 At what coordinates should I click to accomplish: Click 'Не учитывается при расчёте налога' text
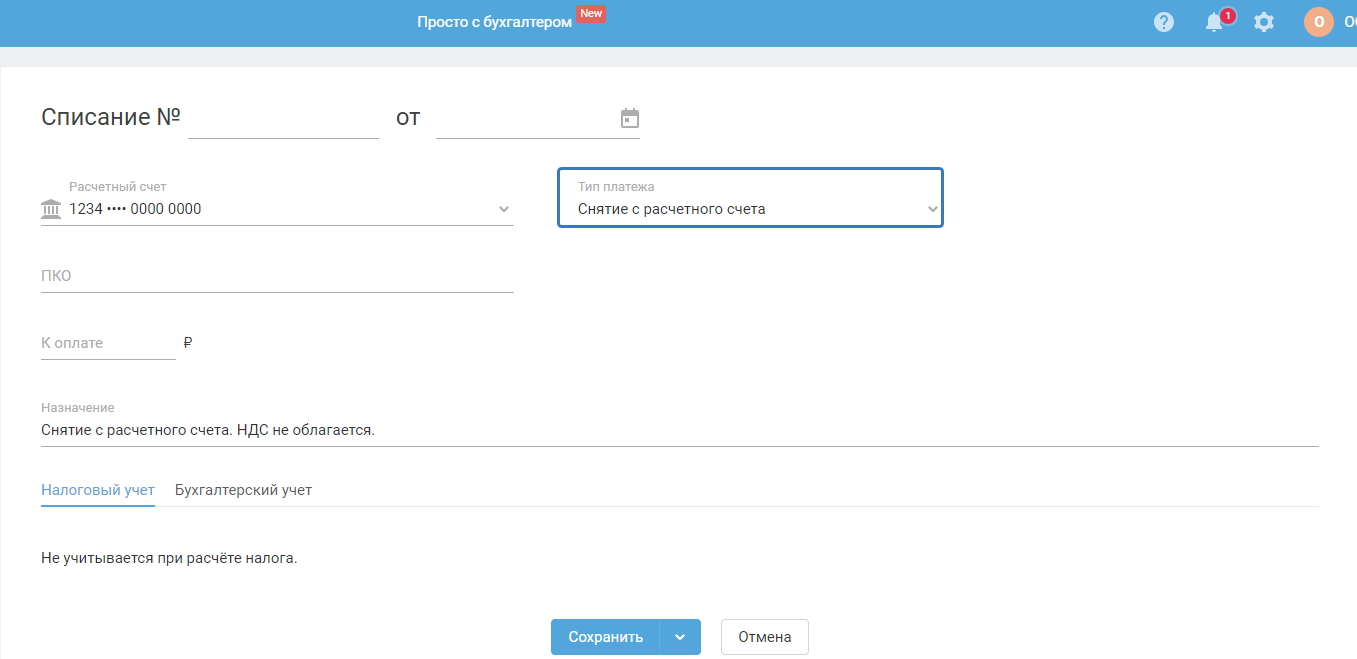pos(169,558)
